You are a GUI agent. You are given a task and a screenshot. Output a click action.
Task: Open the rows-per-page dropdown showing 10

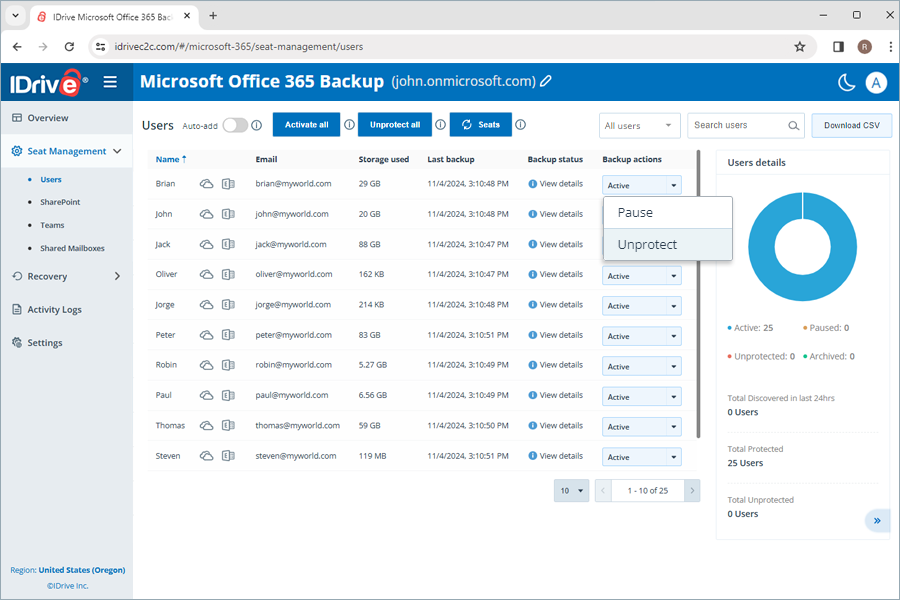tap(571, 491)
